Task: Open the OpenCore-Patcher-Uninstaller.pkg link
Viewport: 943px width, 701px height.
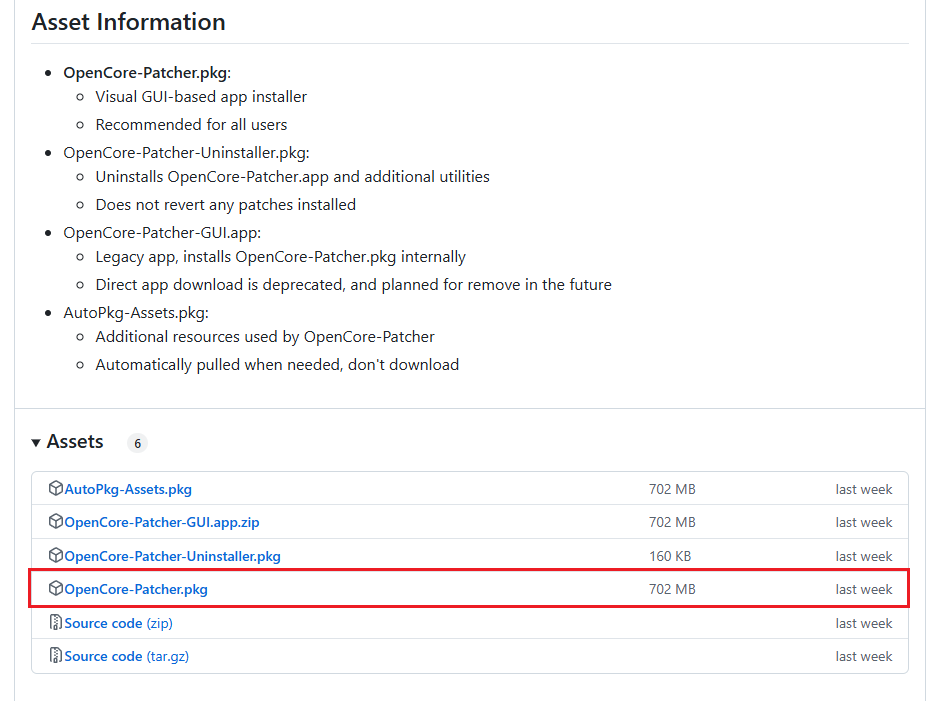Action: pyautogui.click(x=173, y=556)
